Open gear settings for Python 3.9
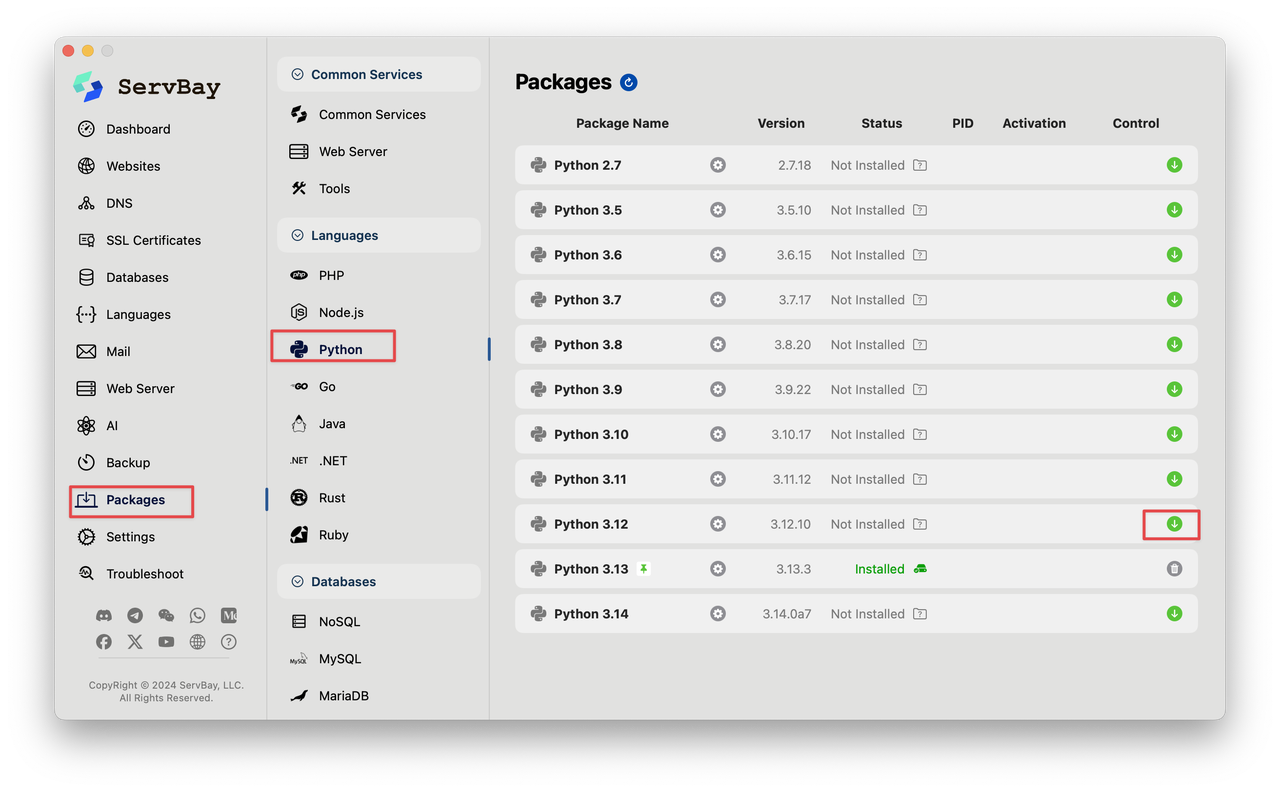The height and width of the screenshot is (792, 1280). click(x=718, y=389)
